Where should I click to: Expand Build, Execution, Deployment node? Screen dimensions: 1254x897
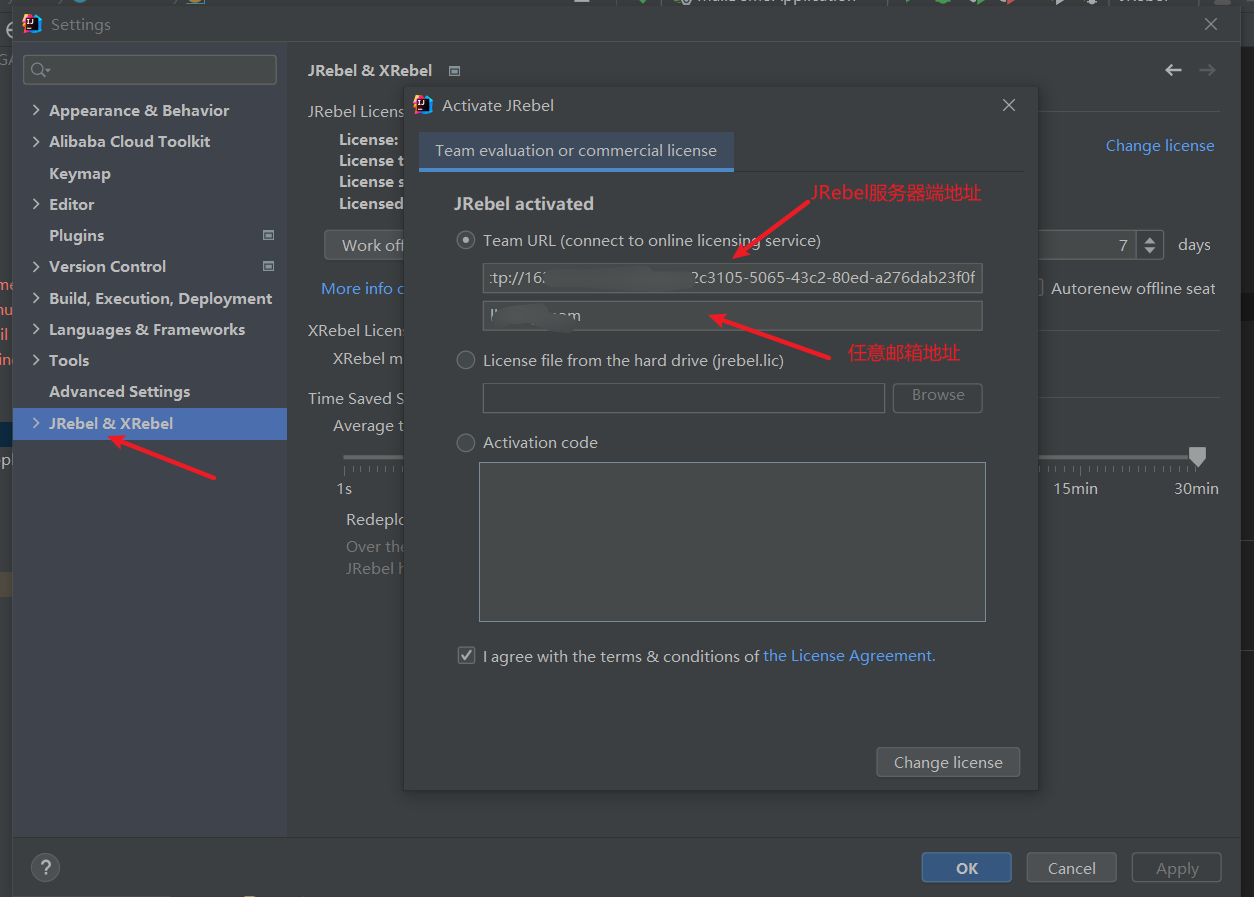(36, 298)
